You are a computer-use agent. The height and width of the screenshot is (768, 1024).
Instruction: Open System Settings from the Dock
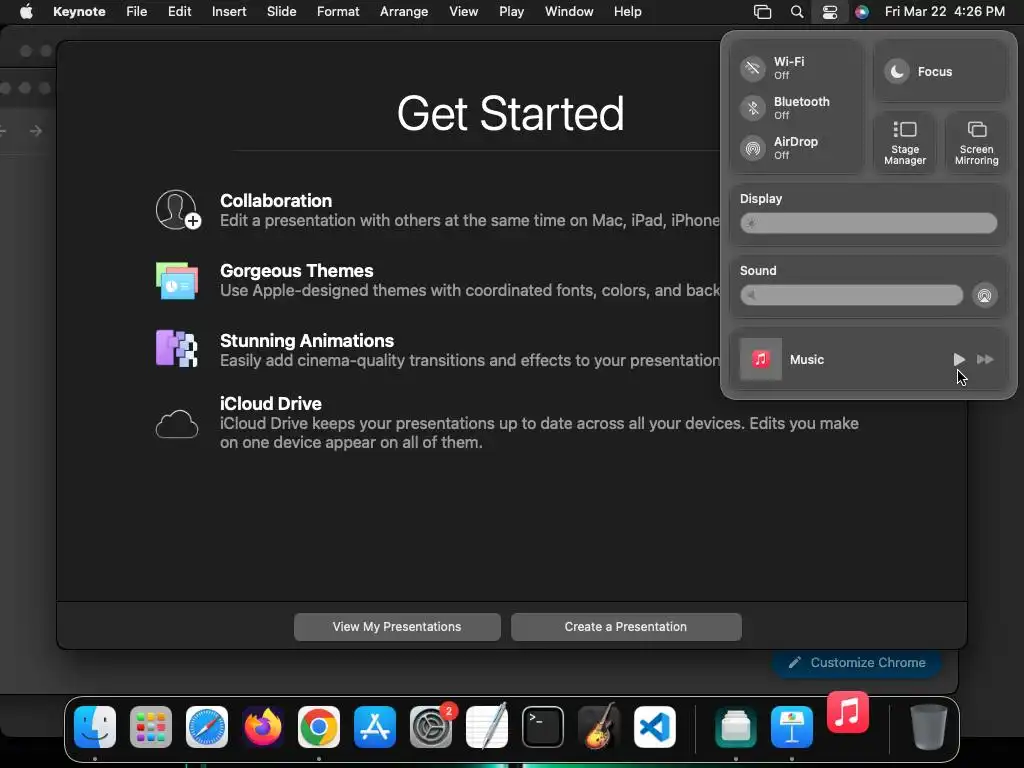pyautogui.click(x=431, y=727)
